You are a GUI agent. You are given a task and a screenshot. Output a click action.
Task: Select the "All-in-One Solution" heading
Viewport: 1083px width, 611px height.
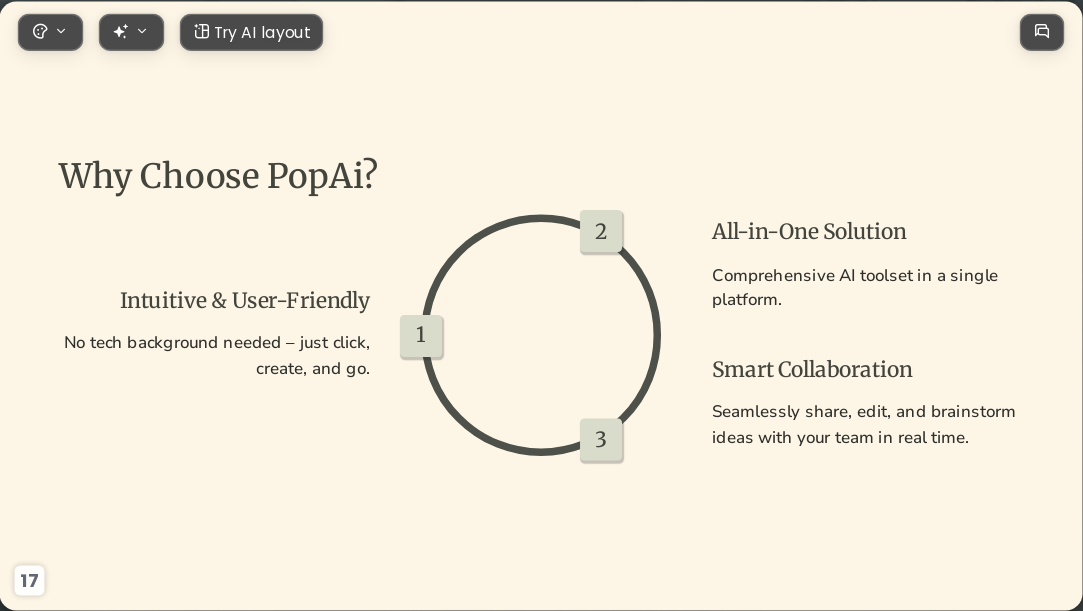click(809, 232)
